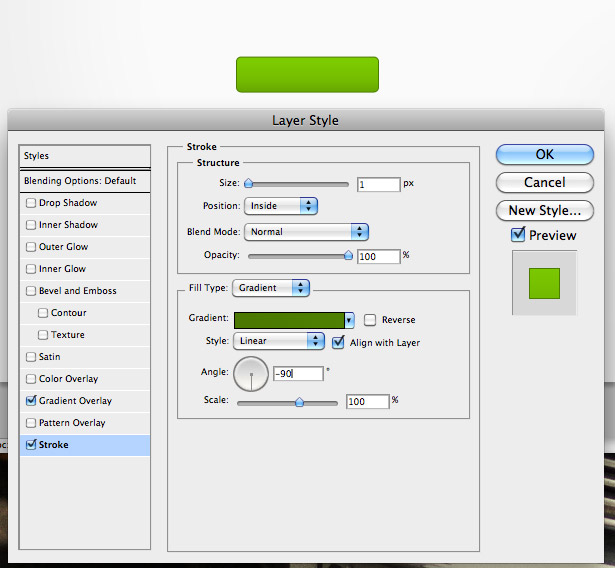Image resolution: width=615 pixels, height=568 pixels.
Task: Check the Texture checkbox
Action: pyautogui.click(x=43, y=335)
